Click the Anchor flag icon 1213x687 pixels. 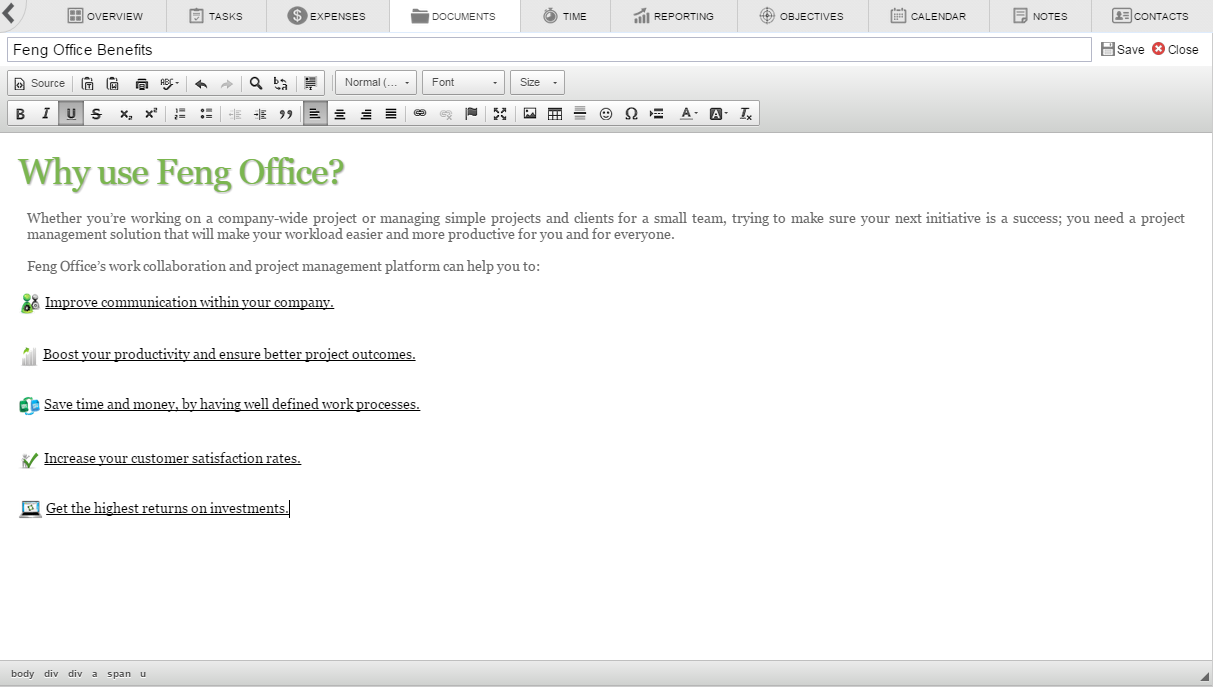point(471,114)
